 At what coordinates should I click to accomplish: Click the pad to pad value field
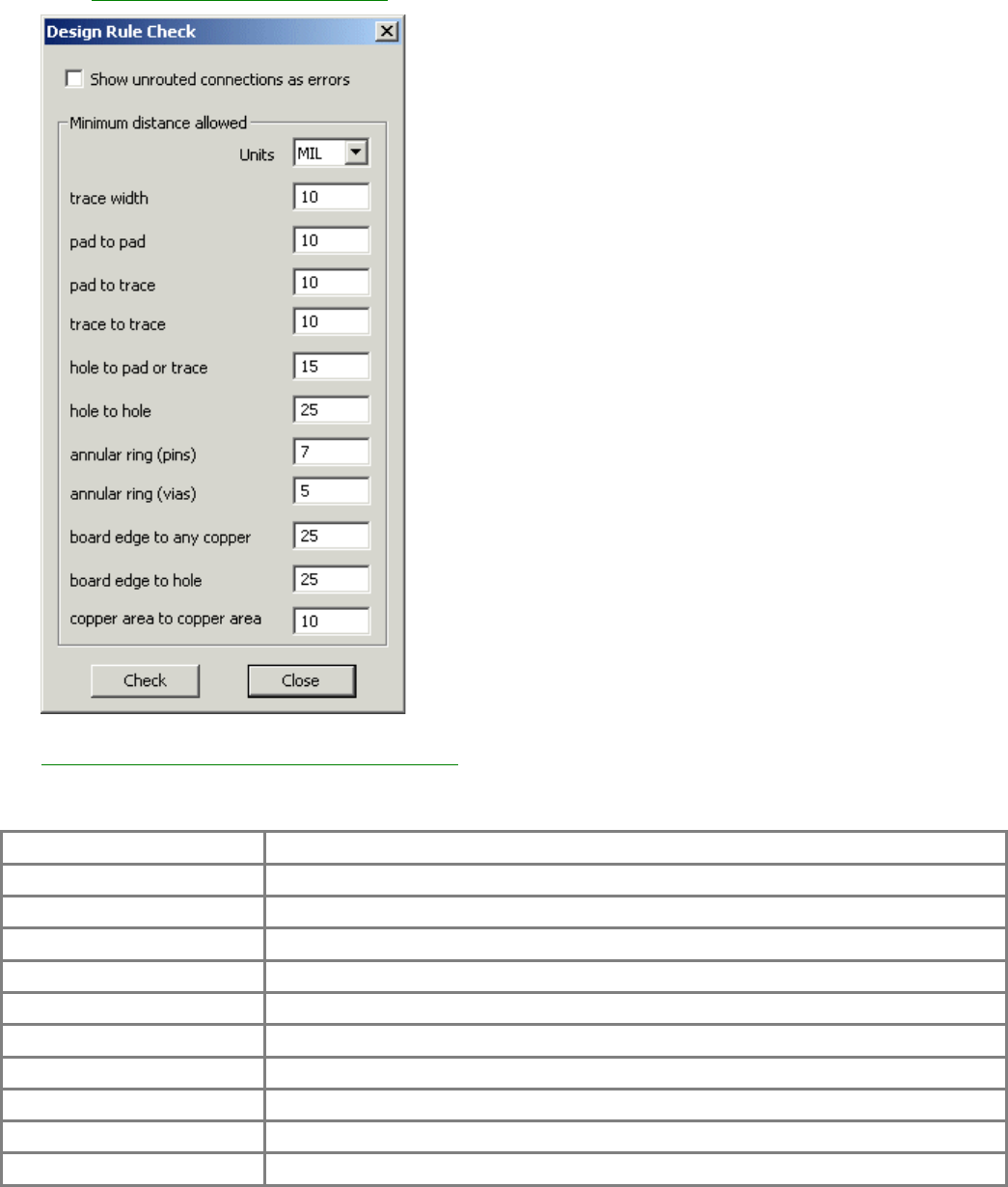pos(332,240)
